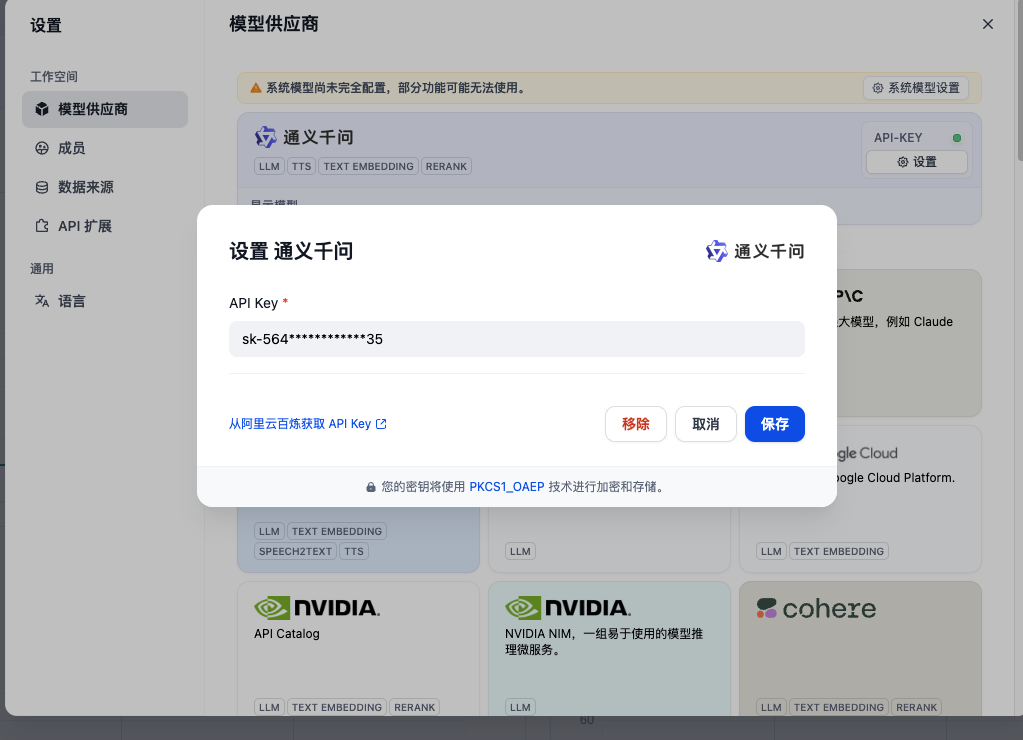Click the 保存 button

point(774,424)
